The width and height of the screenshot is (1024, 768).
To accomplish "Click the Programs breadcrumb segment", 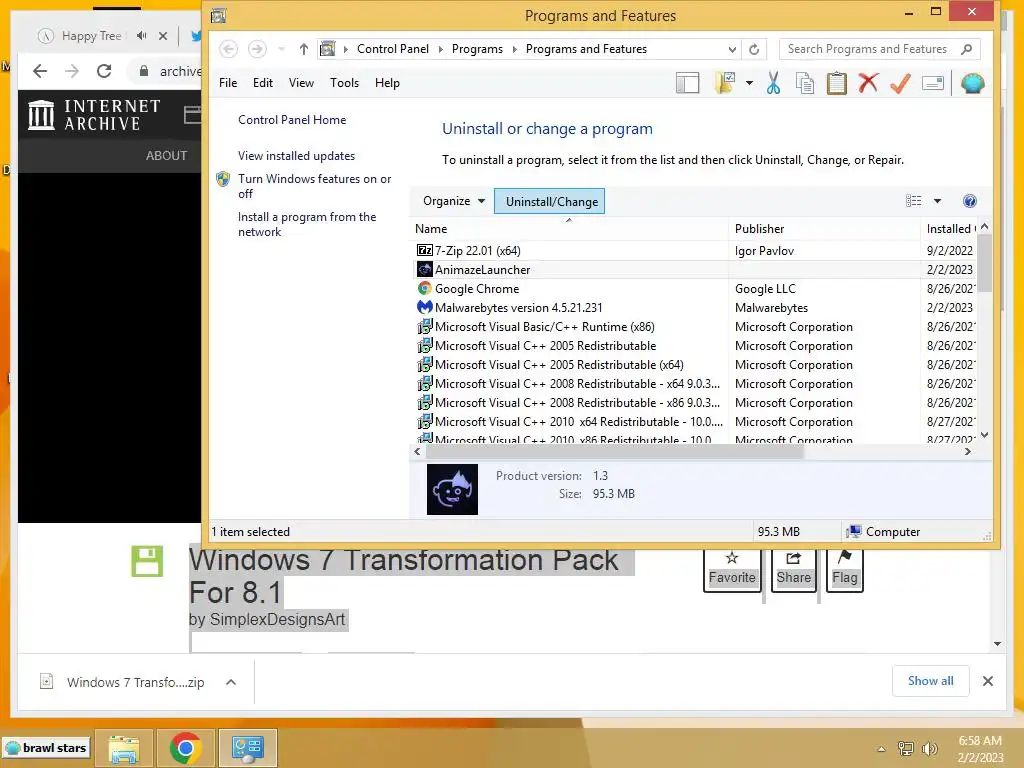I will tap(477, 49).
